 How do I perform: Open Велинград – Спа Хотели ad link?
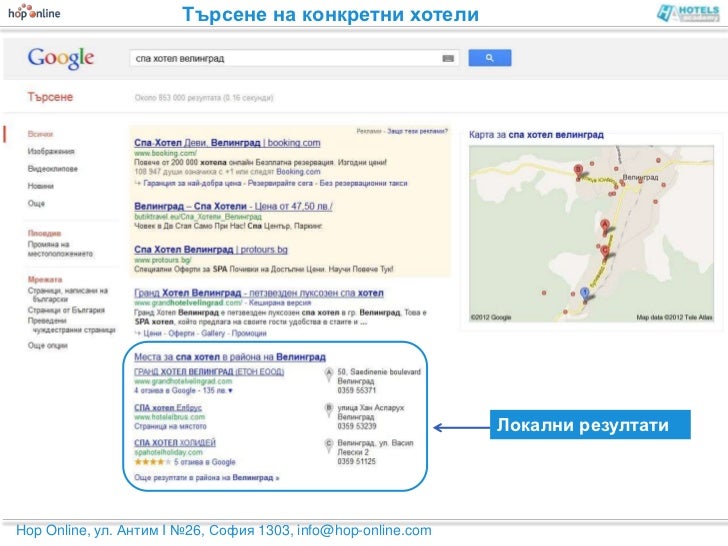(x=233, y=206)
